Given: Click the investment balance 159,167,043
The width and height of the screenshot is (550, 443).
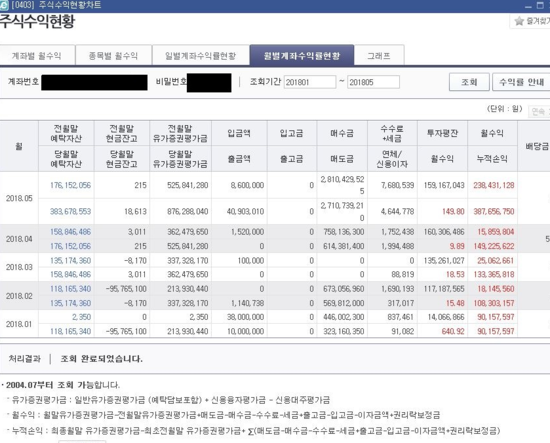Looking at the screenshot, I should (444, 185).
